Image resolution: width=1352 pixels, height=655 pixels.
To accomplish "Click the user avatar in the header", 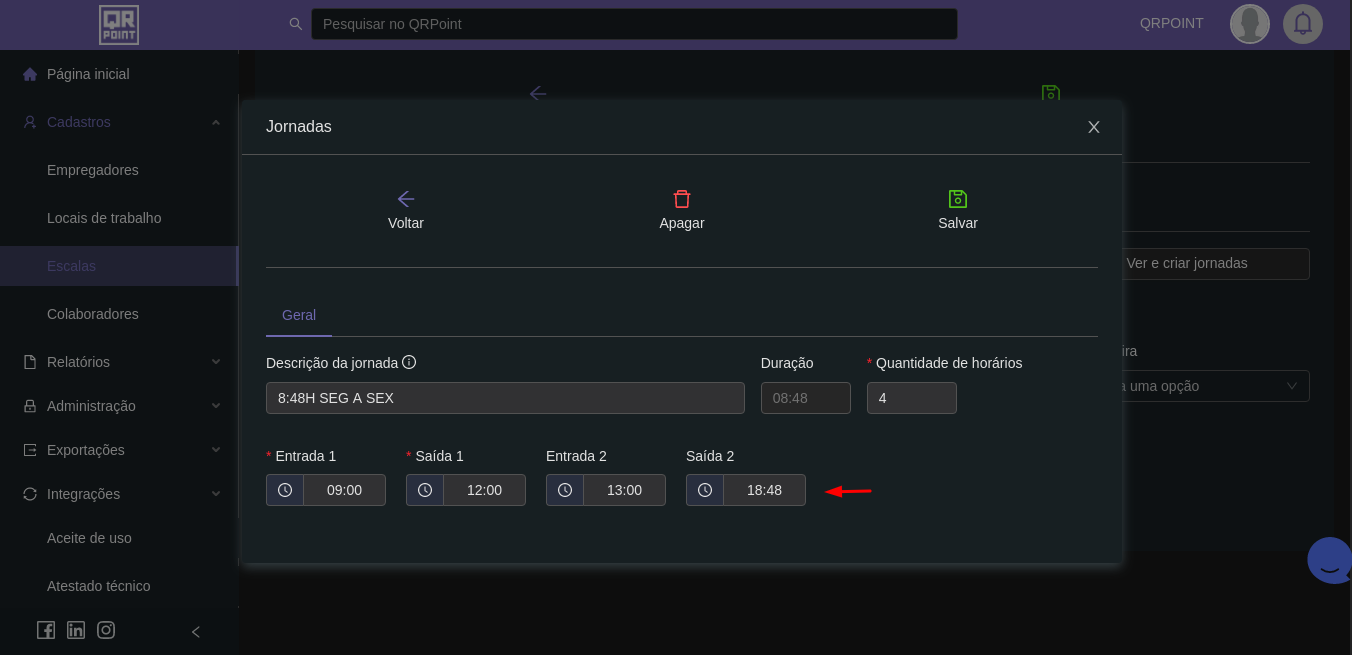I will tap(1249, 24).
